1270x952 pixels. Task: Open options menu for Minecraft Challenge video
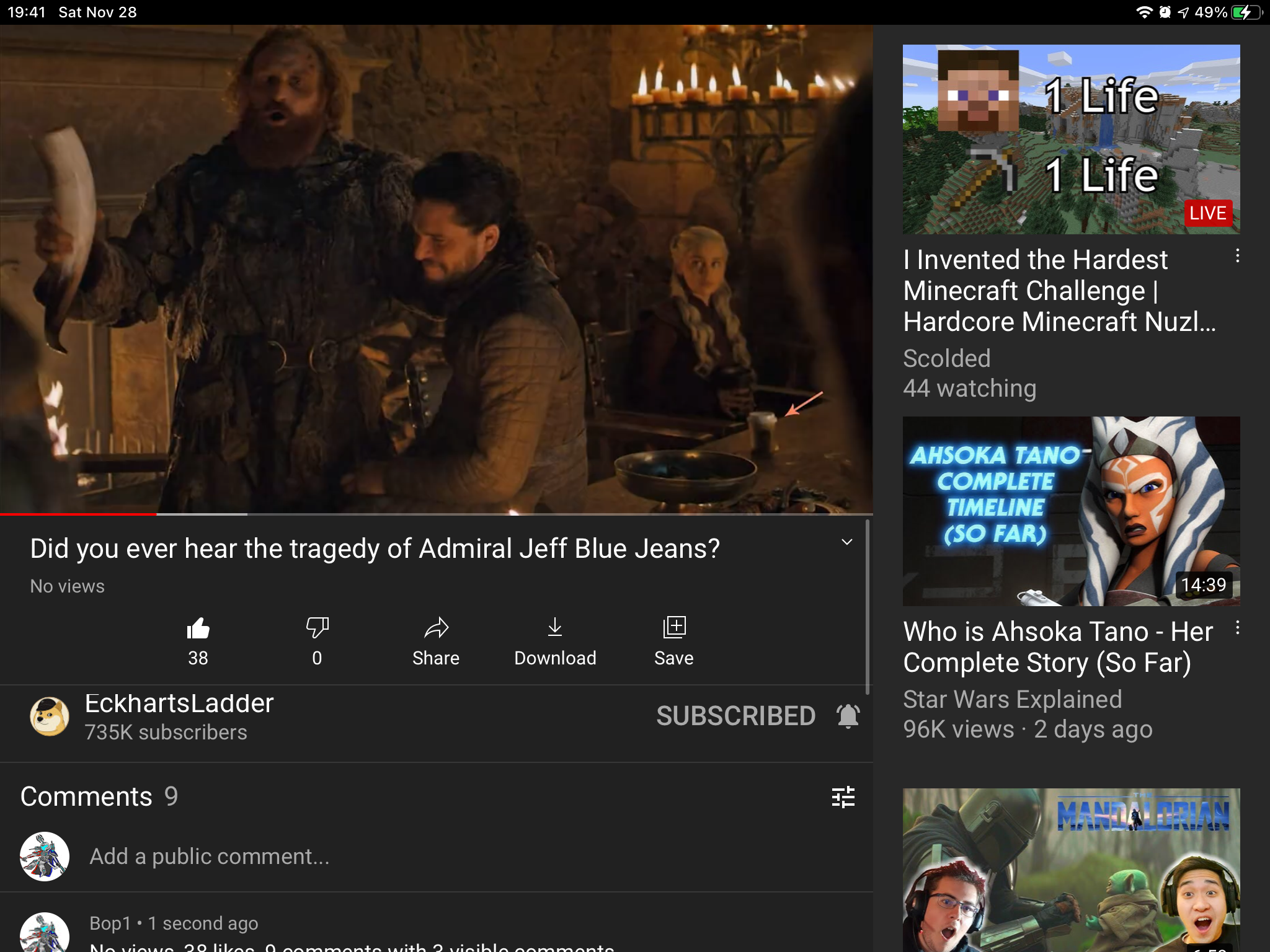pos(1237,256)
